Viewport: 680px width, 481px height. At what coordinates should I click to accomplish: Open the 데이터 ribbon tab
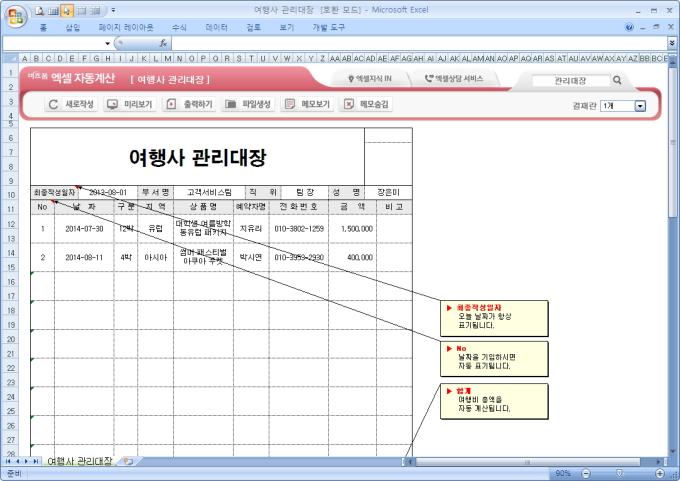point(216,27)
